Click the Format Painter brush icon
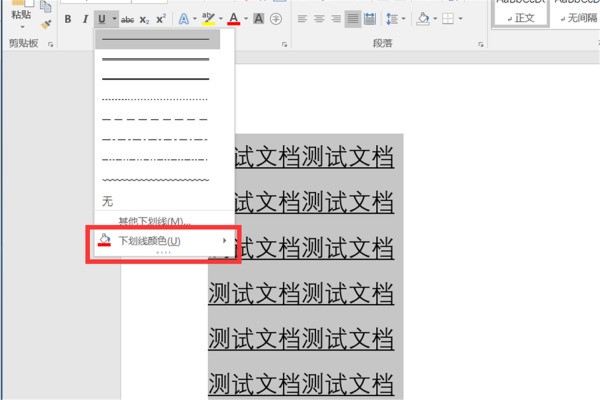 (x=46, y=24)
